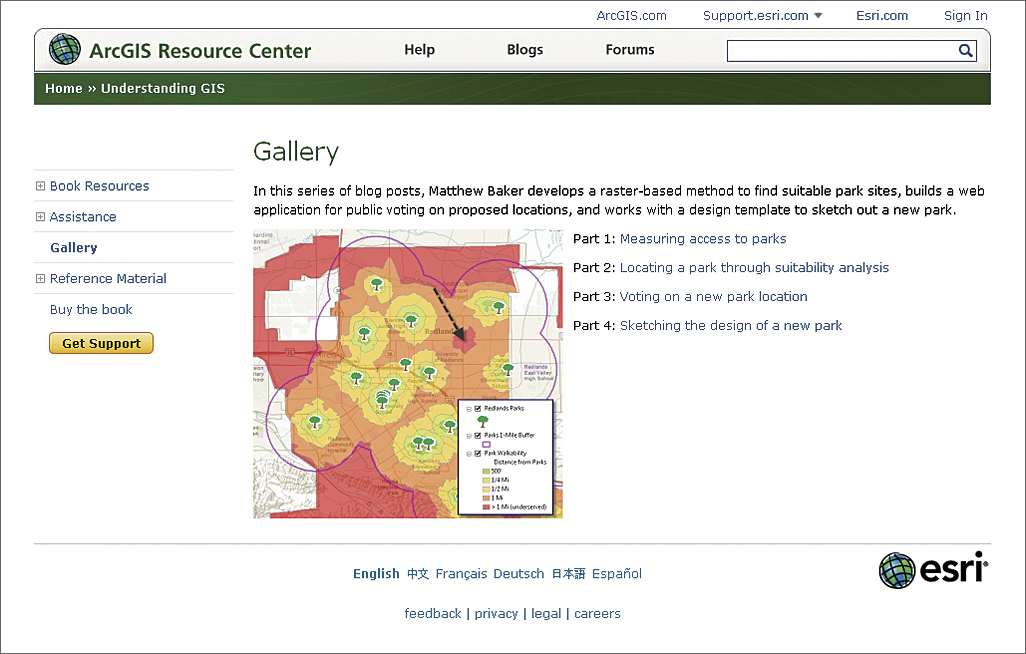Viewport: 1026px width, 654px height.
Task: Click the Home breadcrumb link
Action: [x=63, y=88]
